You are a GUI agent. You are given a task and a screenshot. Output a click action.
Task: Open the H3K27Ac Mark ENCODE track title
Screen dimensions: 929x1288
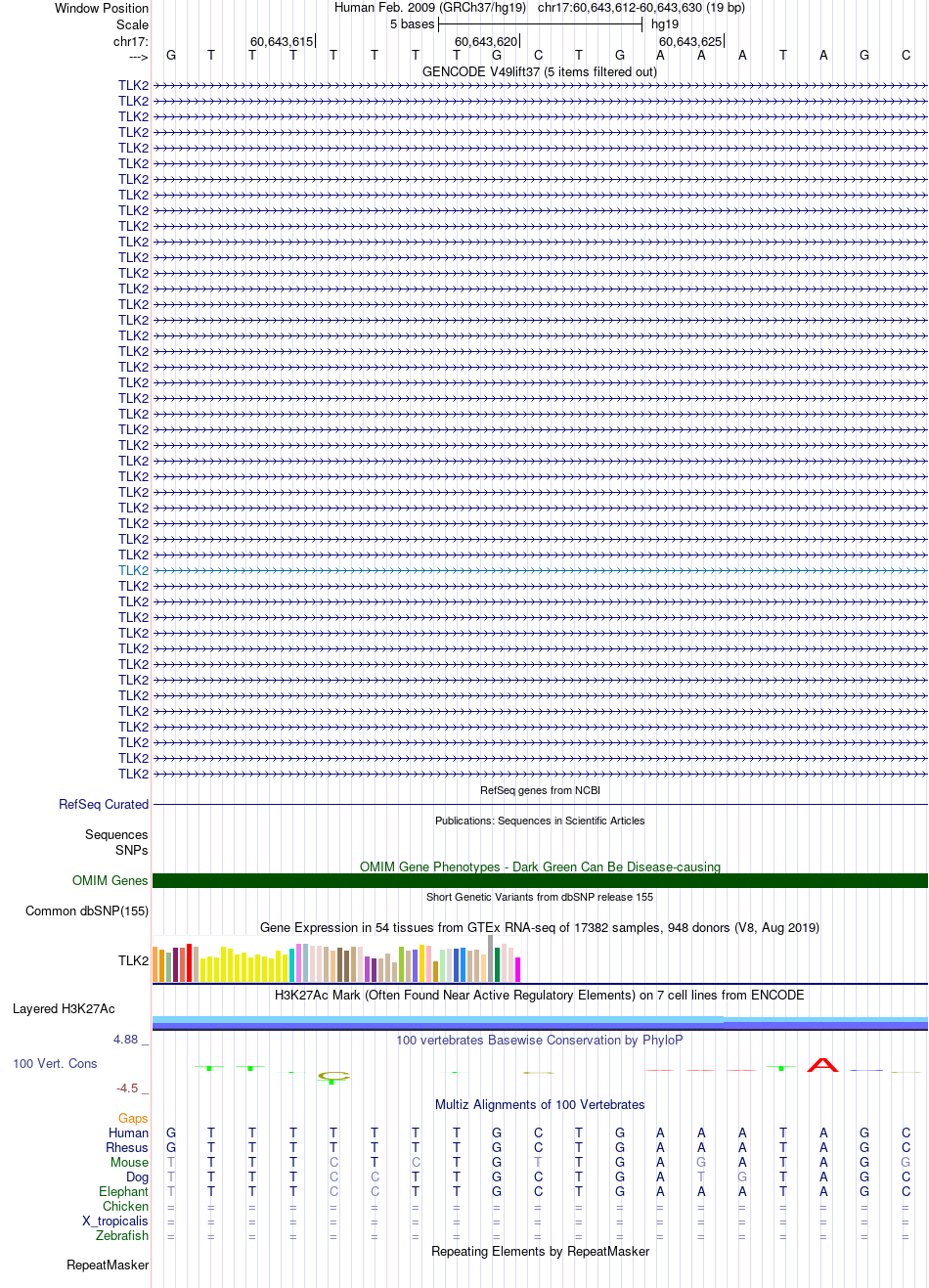pyautogui.click(x=540, y=995)
